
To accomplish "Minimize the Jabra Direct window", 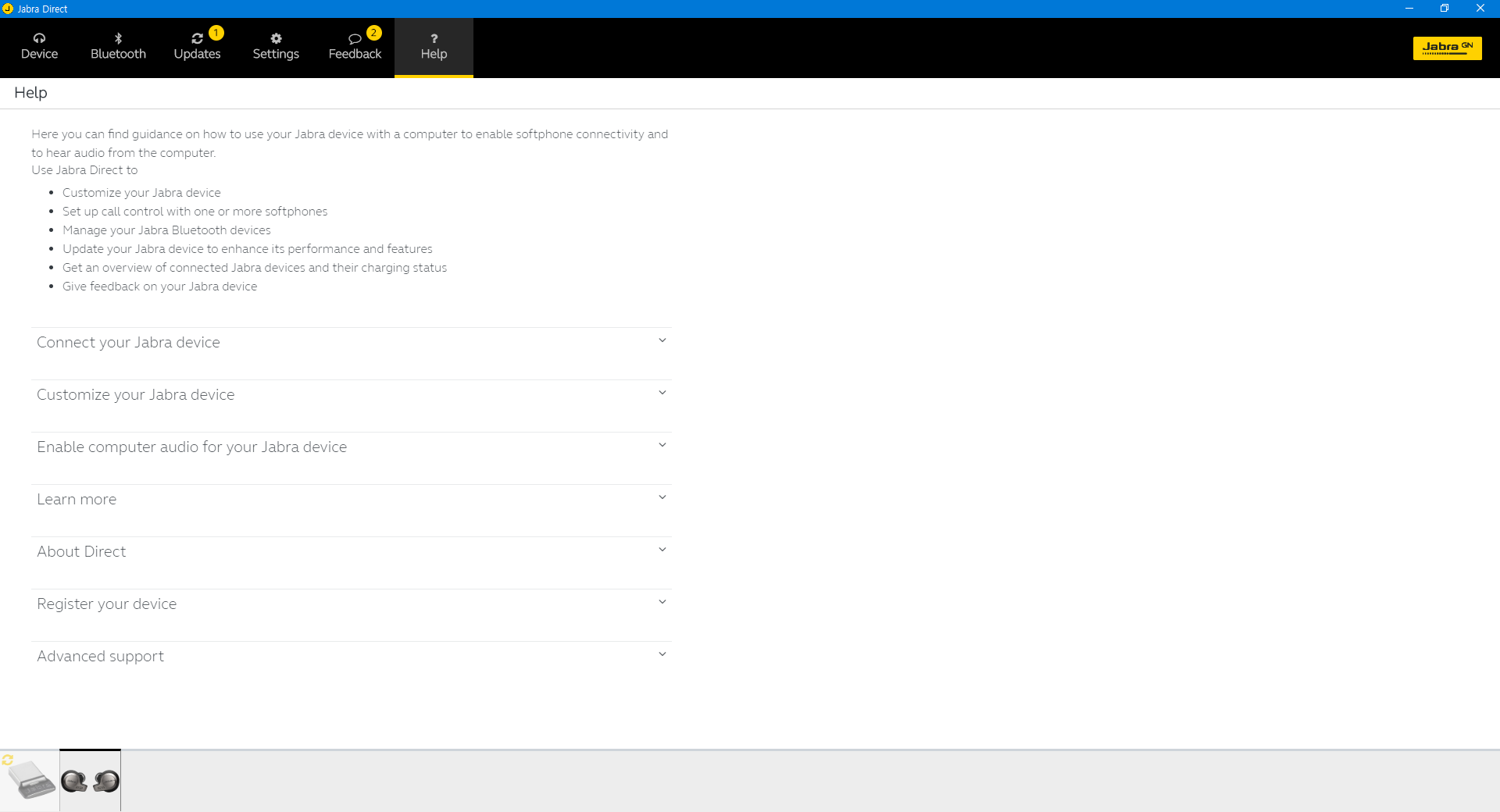I will 1409,9.
